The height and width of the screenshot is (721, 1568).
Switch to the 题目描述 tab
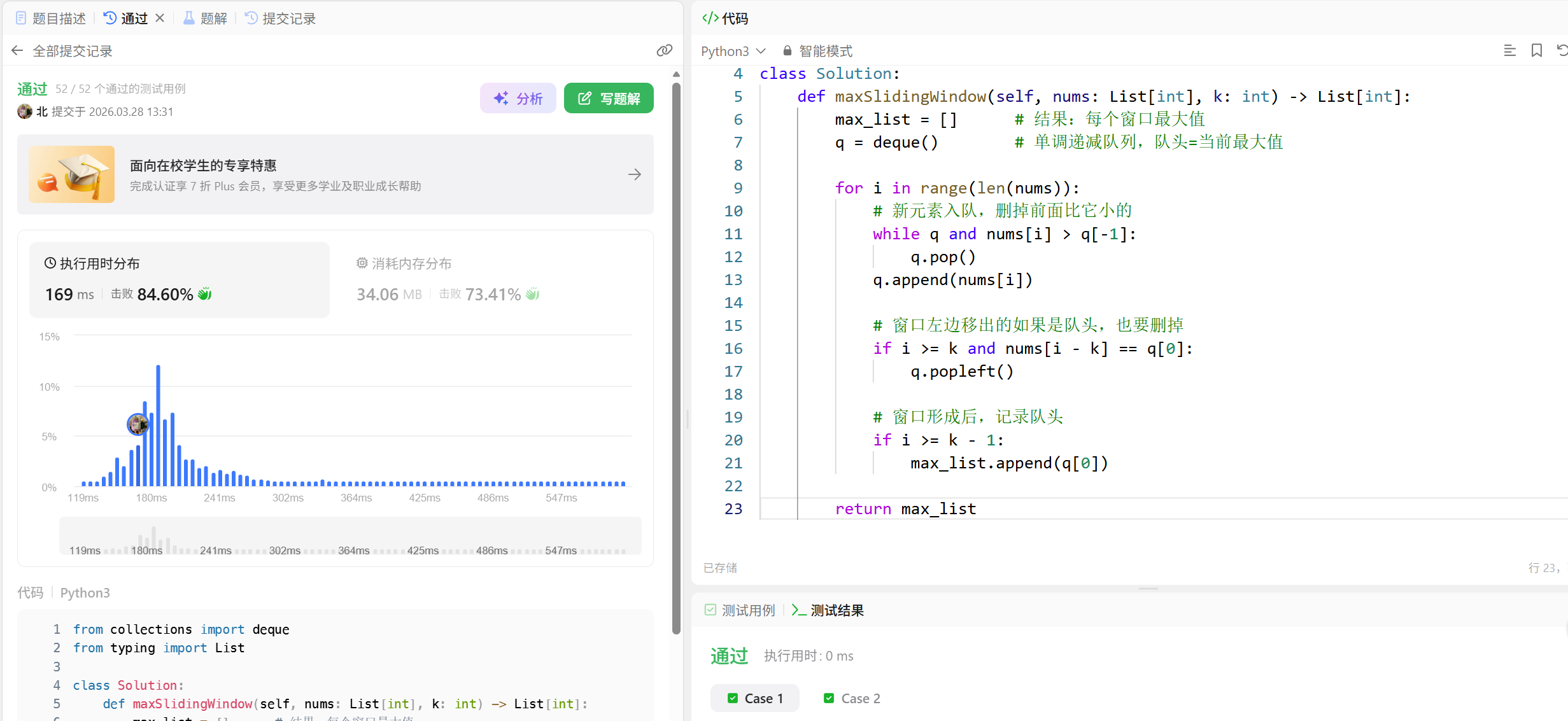tap(51, 18)
